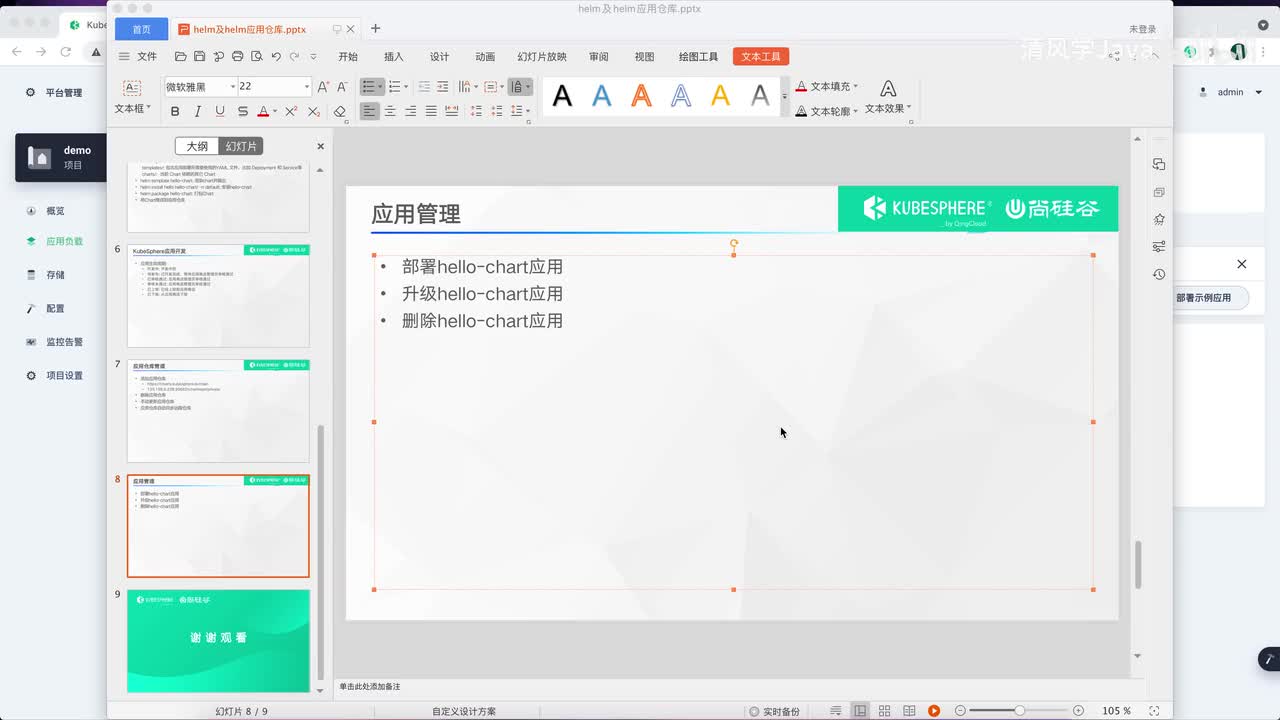Right align the paragraph text
1280x720 pixels.
point(410,111)
